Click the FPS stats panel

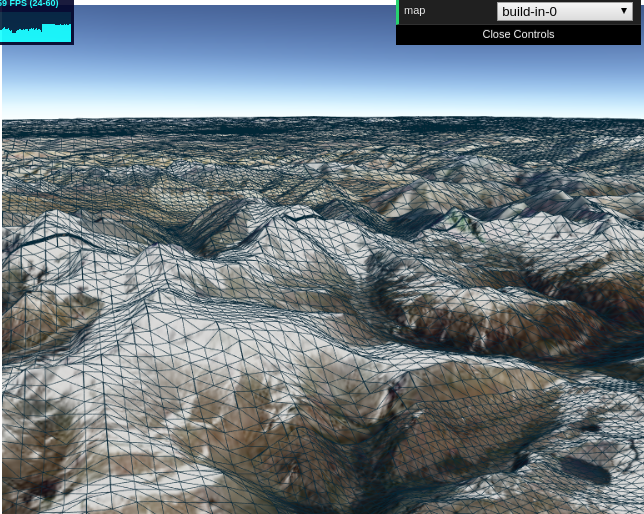36,21
